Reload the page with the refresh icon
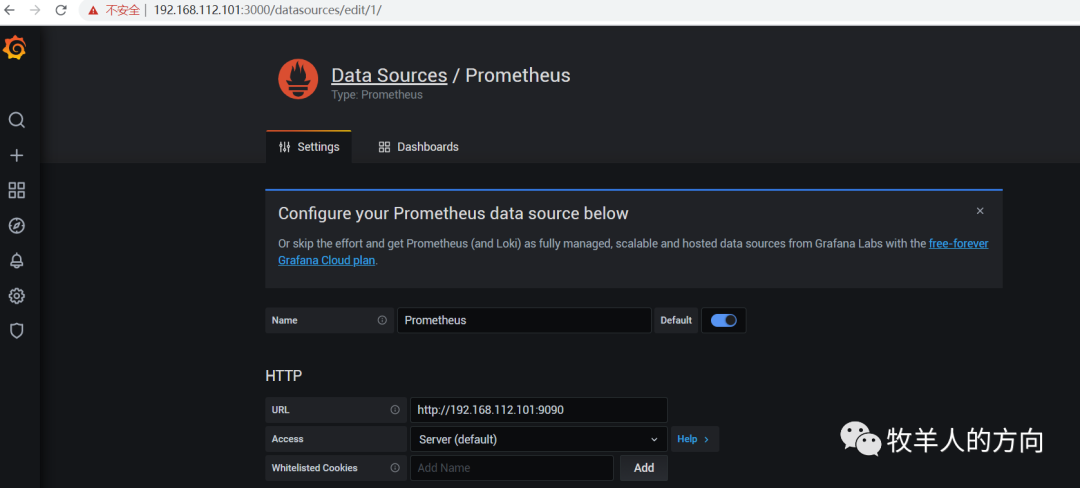Image resolution: width=1080 pixels, height=488 pixels. 61,10
